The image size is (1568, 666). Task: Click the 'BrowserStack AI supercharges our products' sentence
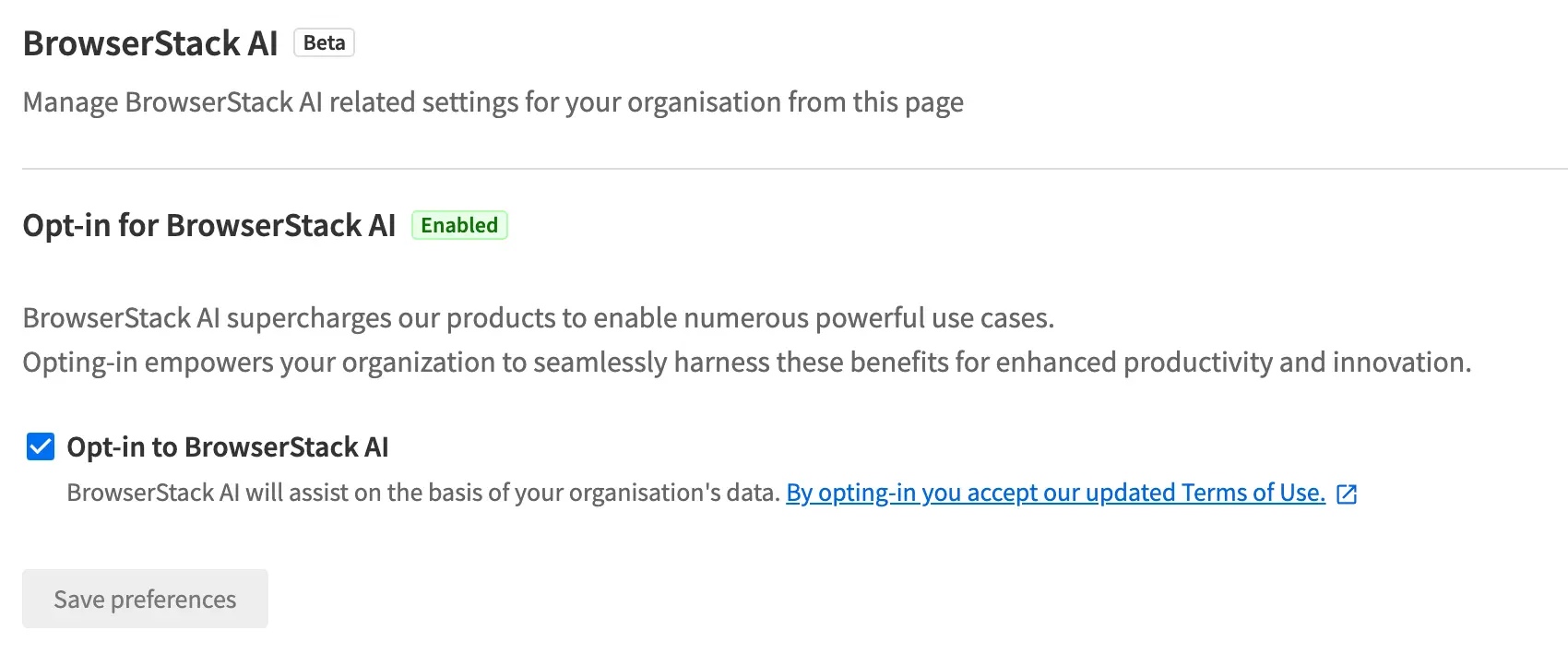pos(538,318)
